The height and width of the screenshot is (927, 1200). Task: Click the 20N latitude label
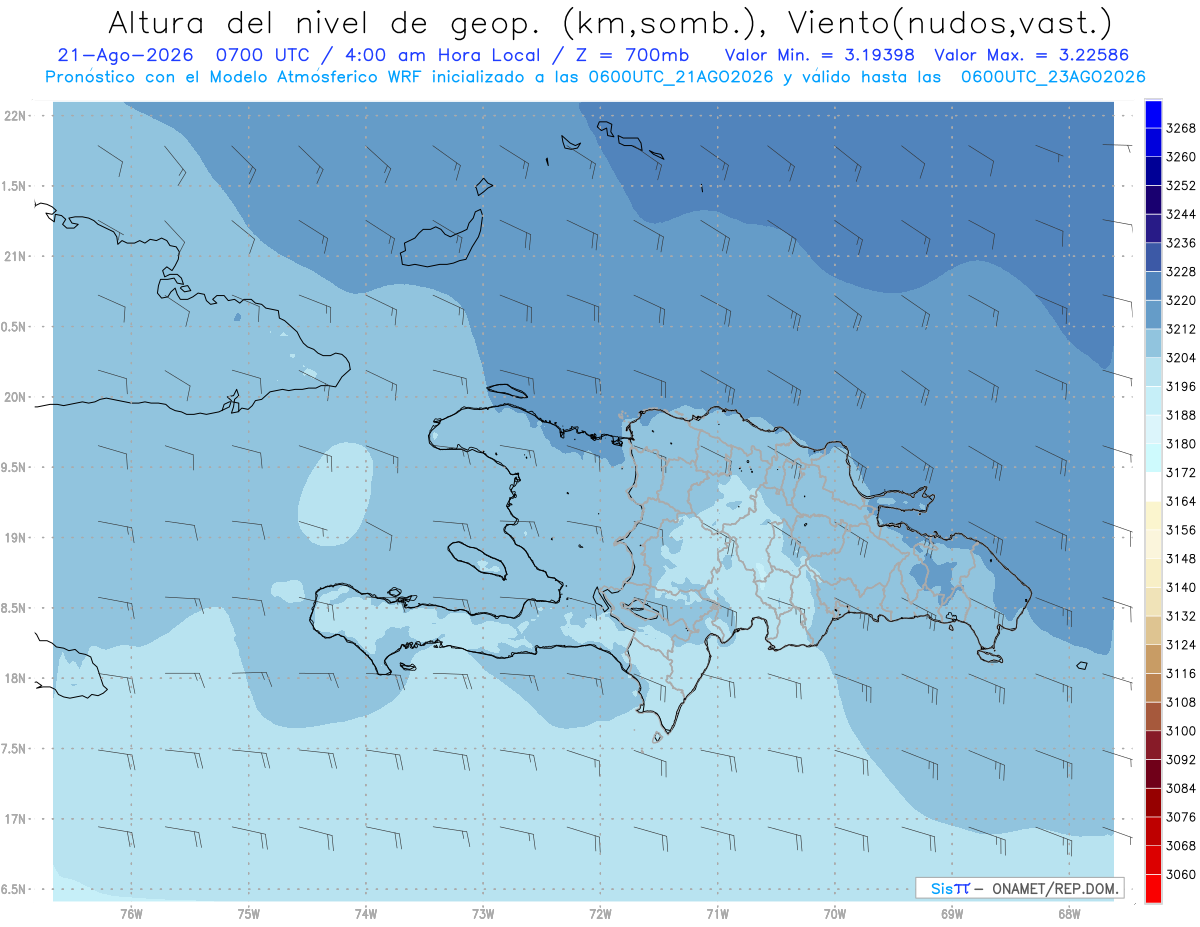click(x=15, y=397)
